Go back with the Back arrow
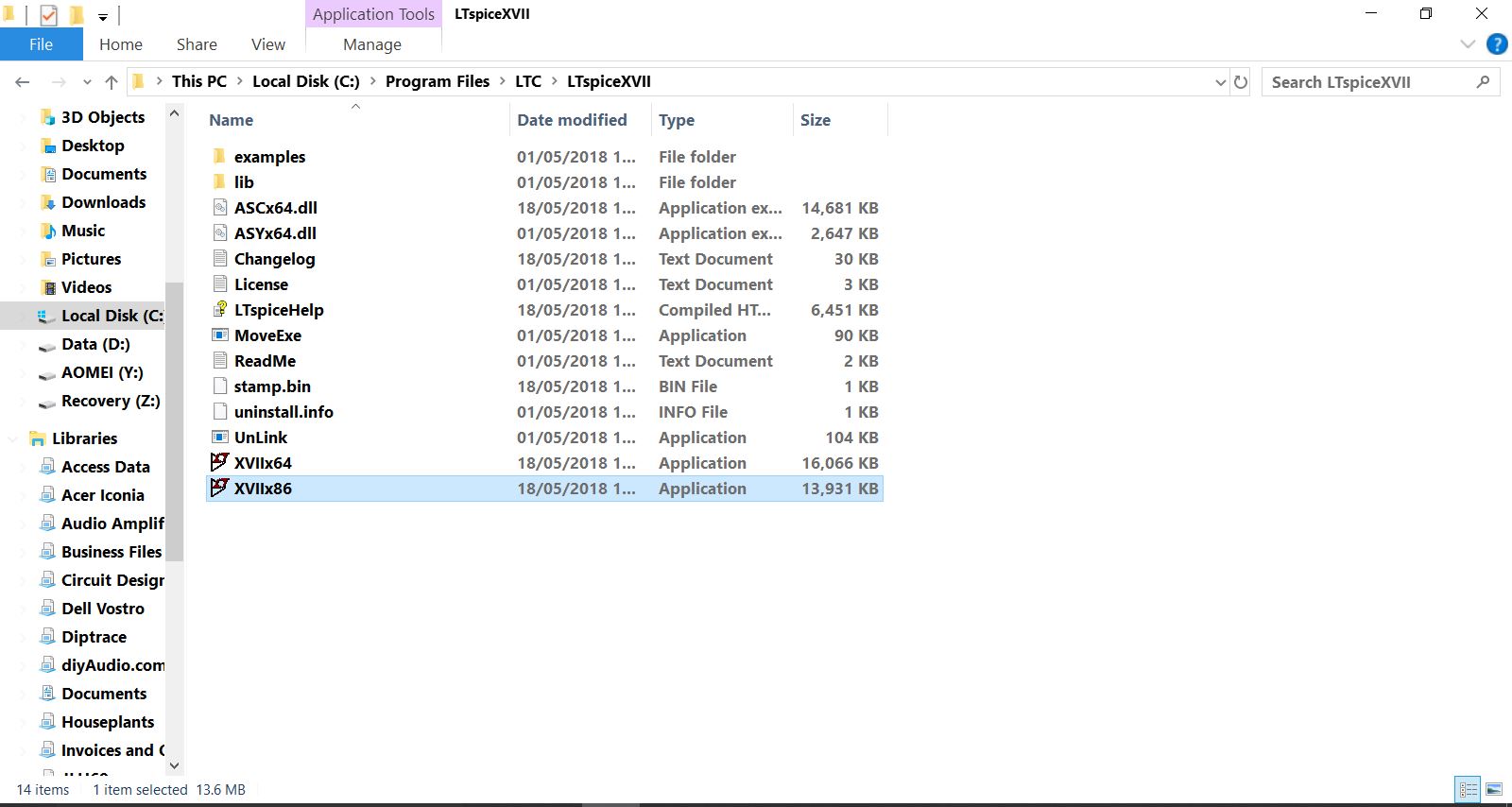 [x=23, y=82]
